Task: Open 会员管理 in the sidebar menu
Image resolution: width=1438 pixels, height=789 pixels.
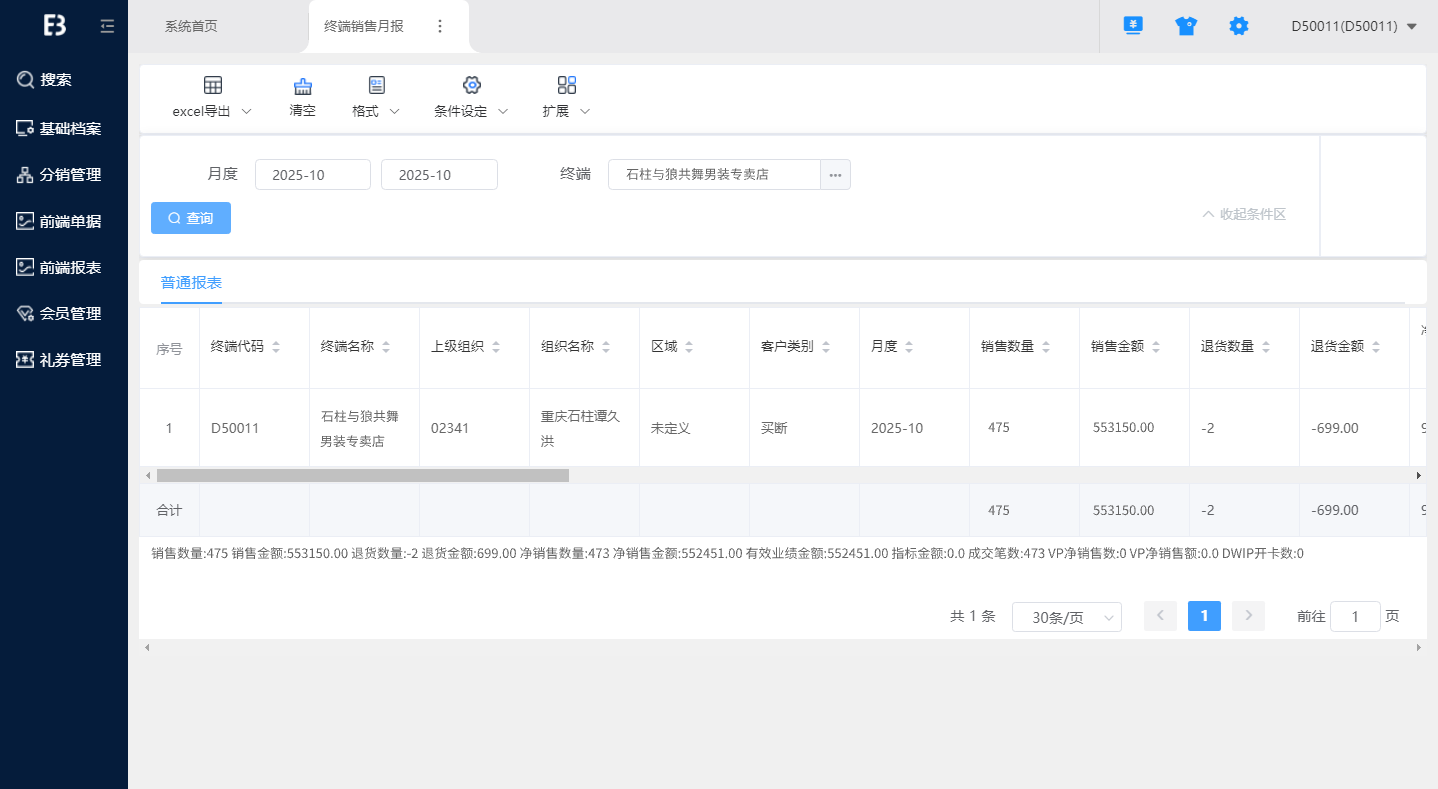Action: coord(70,313)
